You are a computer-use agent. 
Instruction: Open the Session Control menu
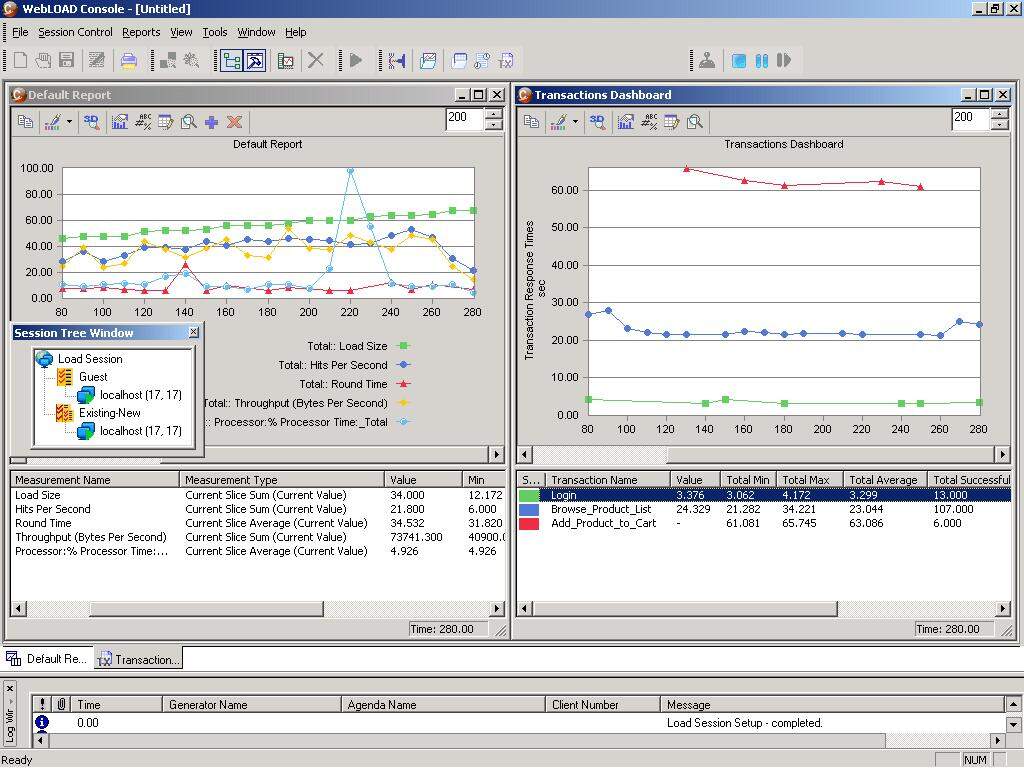coord(75,32)
